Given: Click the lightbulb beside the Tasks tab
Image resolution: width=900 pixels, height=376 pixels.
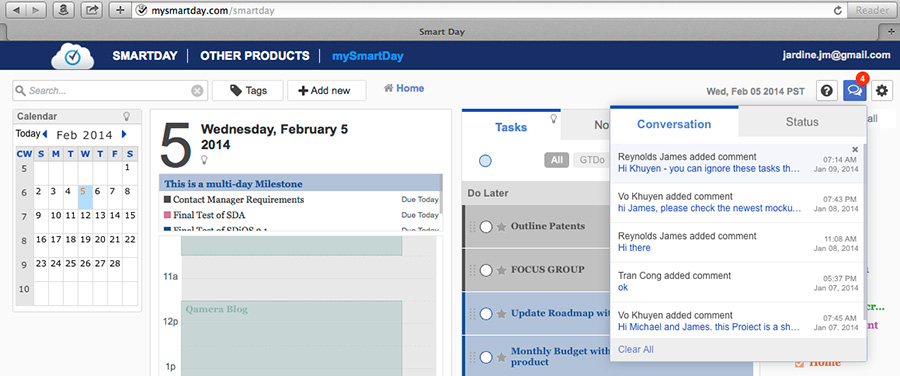Looking at the screenshot, I should [x=554, y=118].
